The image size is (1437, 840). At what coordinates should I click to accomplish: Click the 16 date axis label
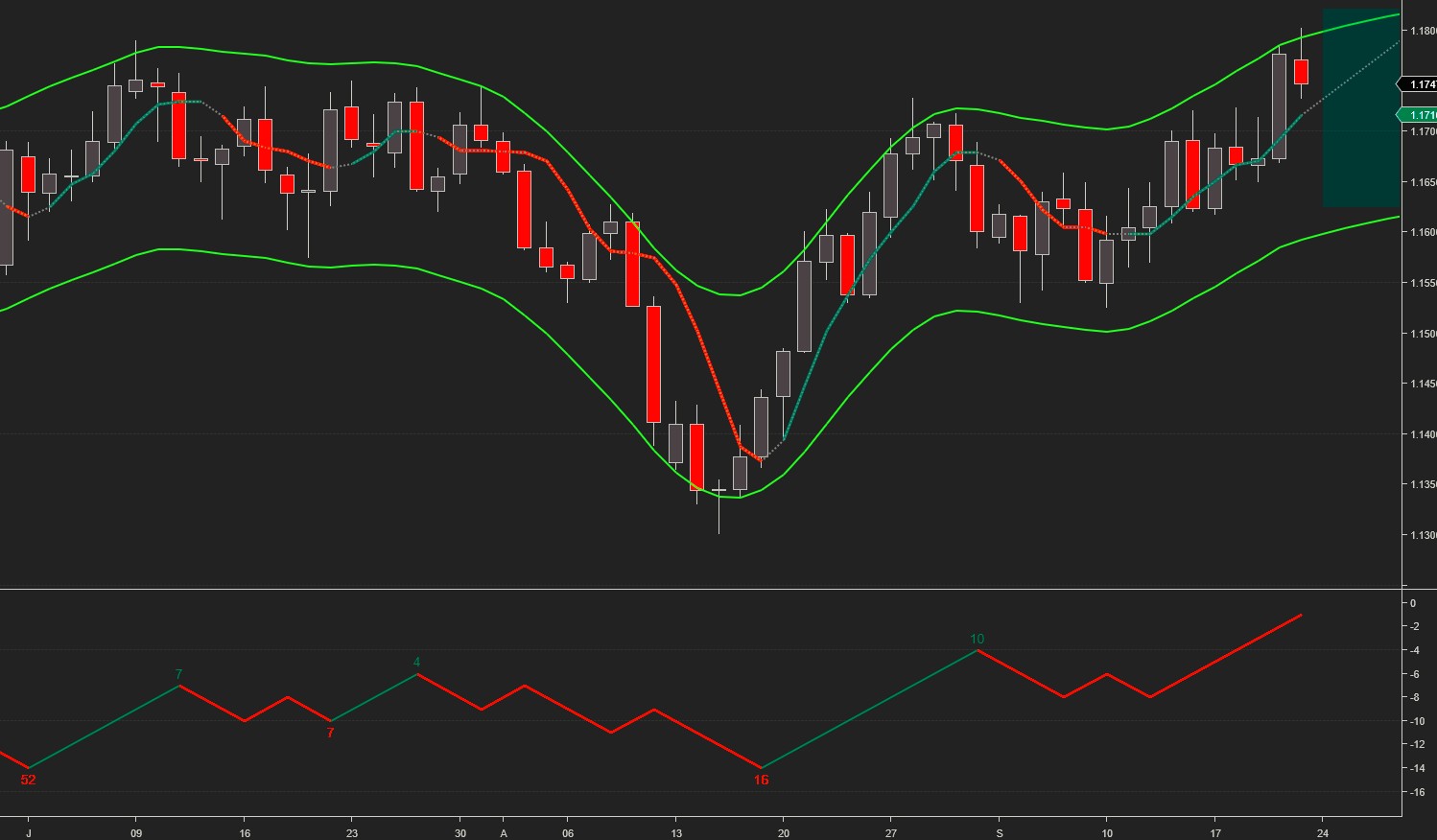click(x=245, y=833)
